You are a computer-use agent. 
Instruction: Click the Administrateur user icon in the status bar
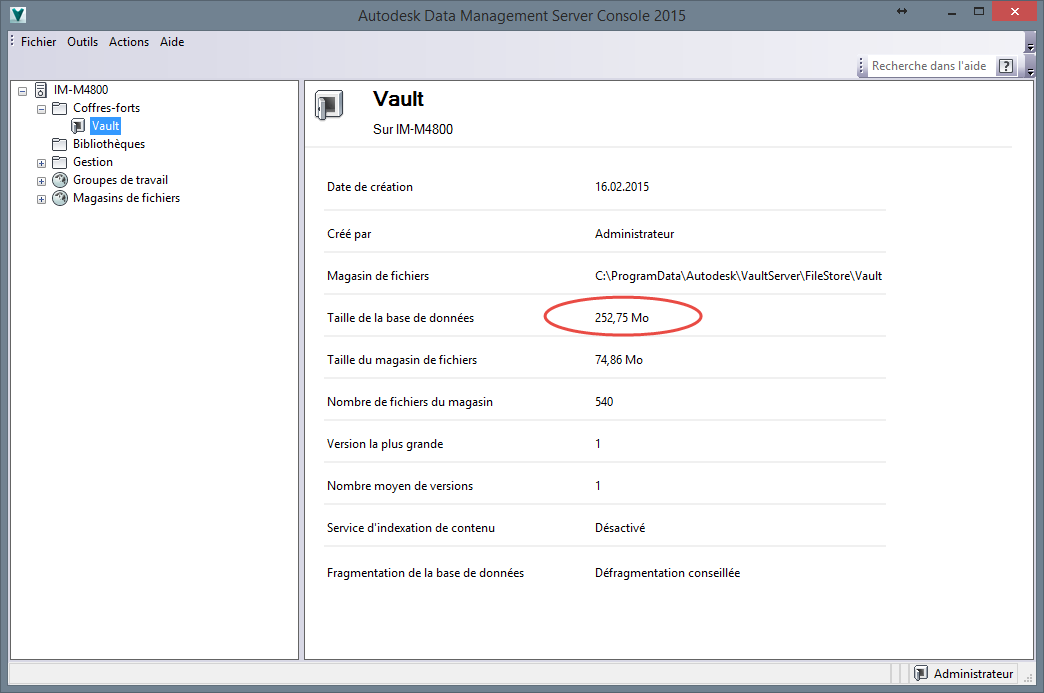(923, 673)
